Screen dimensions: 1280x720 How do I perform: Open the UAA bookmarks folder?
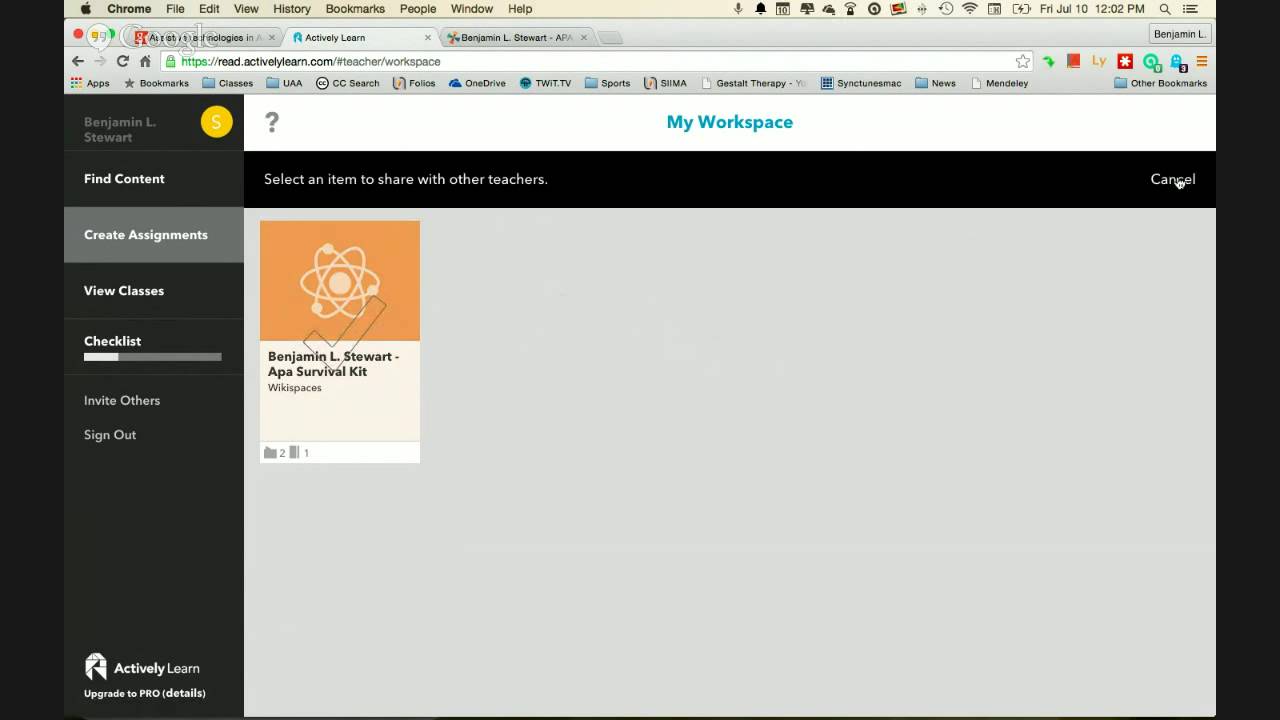coord(284,83)
